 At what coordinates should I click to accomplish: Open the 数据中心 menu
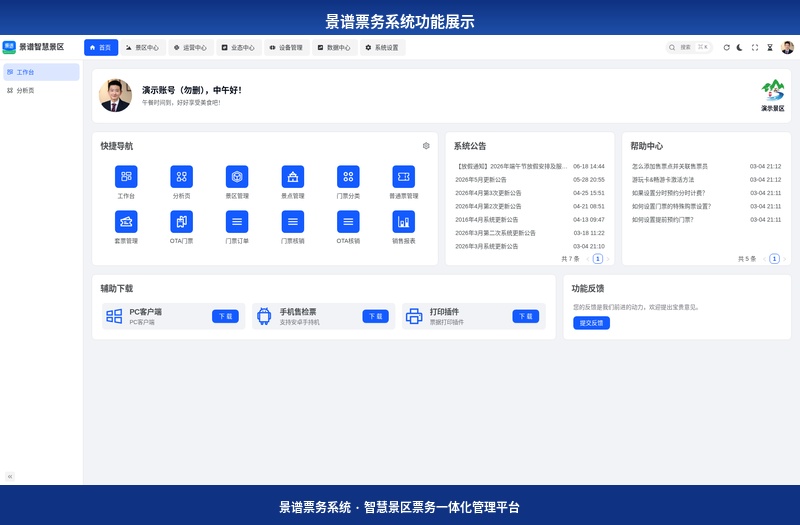pyautogui.click(x=335, y=47)
